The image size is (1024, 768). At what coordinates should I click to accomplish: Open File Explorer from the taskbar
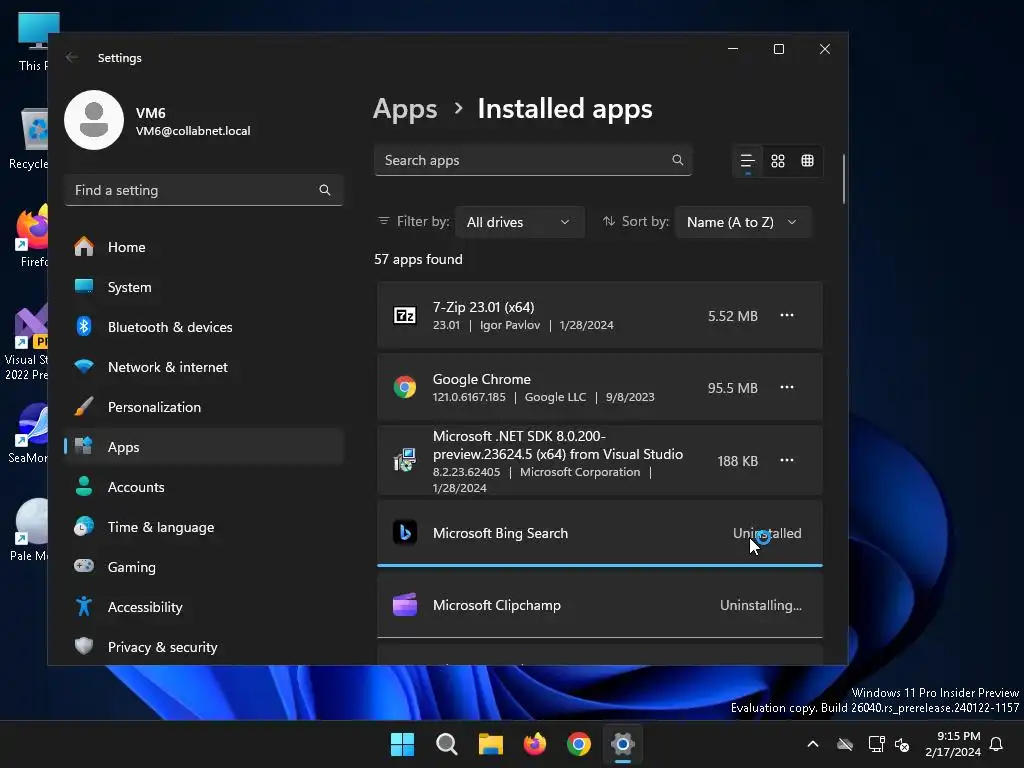pos(490,744)
